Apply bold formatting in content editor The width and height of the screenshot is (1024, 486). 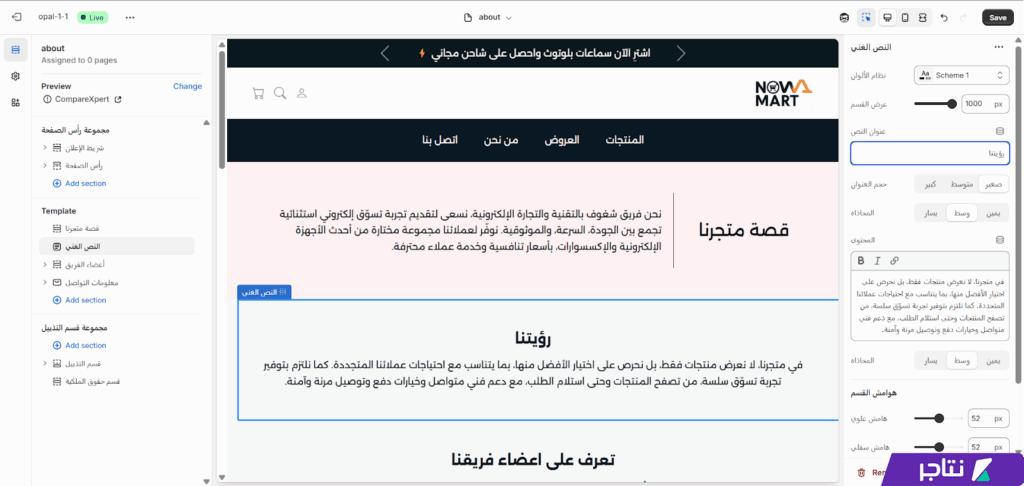point(861,260)
